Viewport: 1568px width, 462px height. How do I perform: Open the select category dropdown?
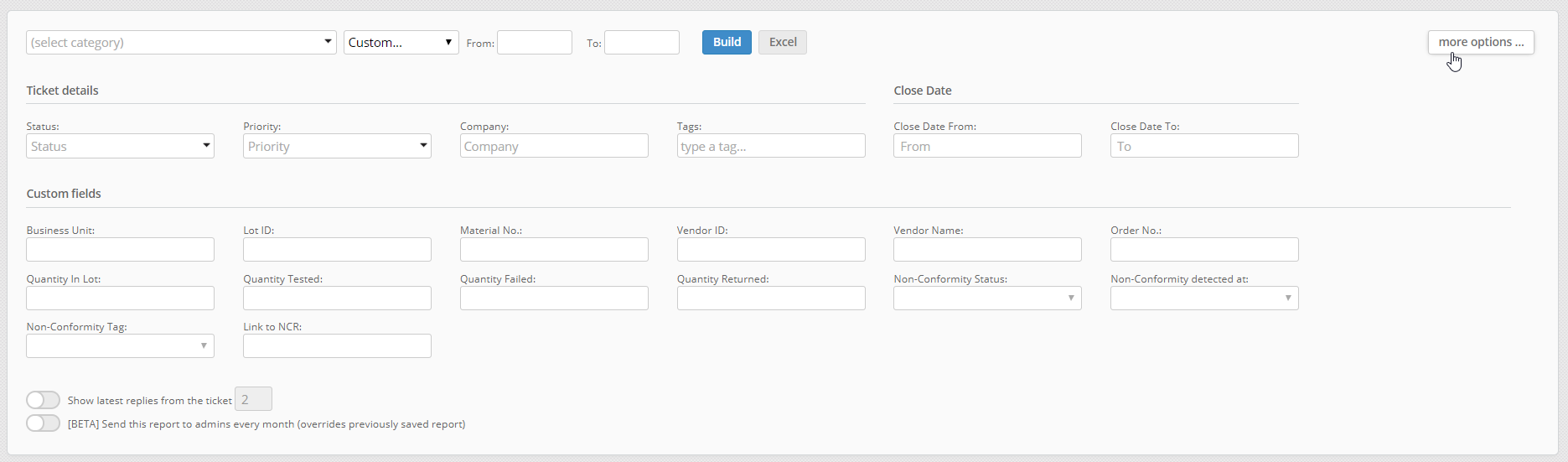coord(181,43)
